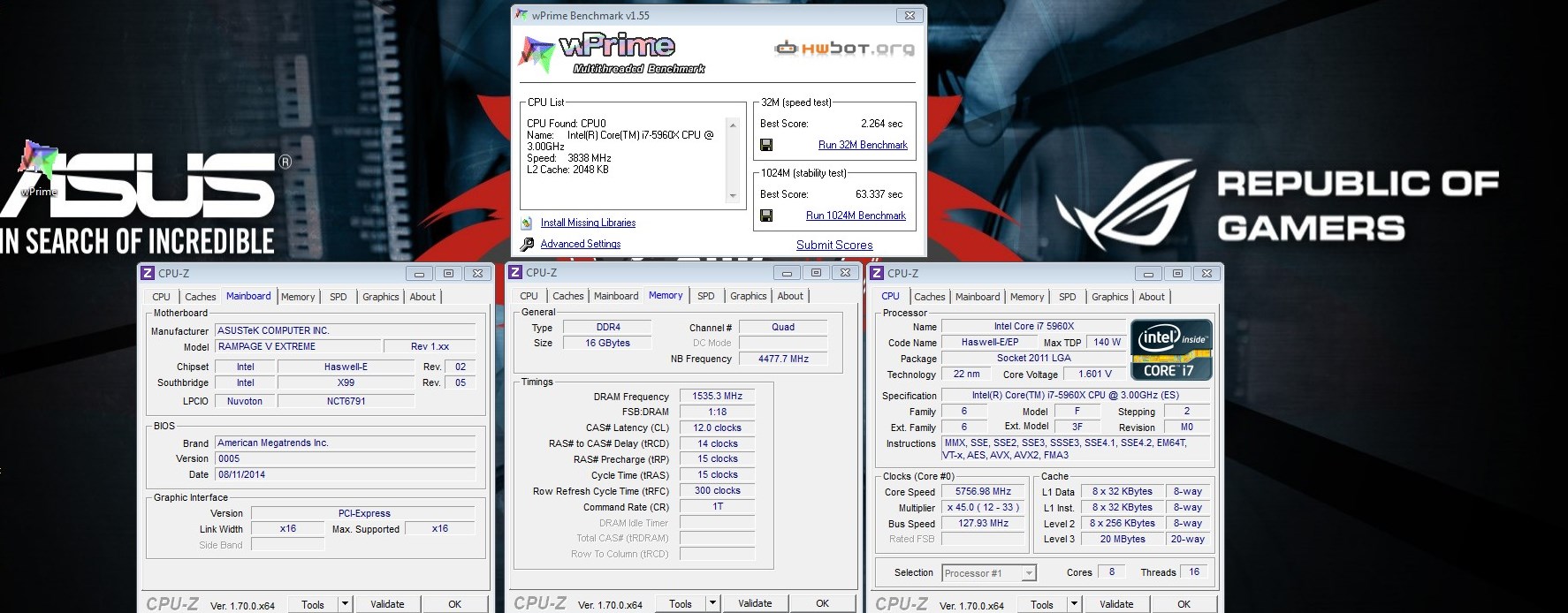Click the CPU-Z Mainboard window title icon

coord(148,273)
